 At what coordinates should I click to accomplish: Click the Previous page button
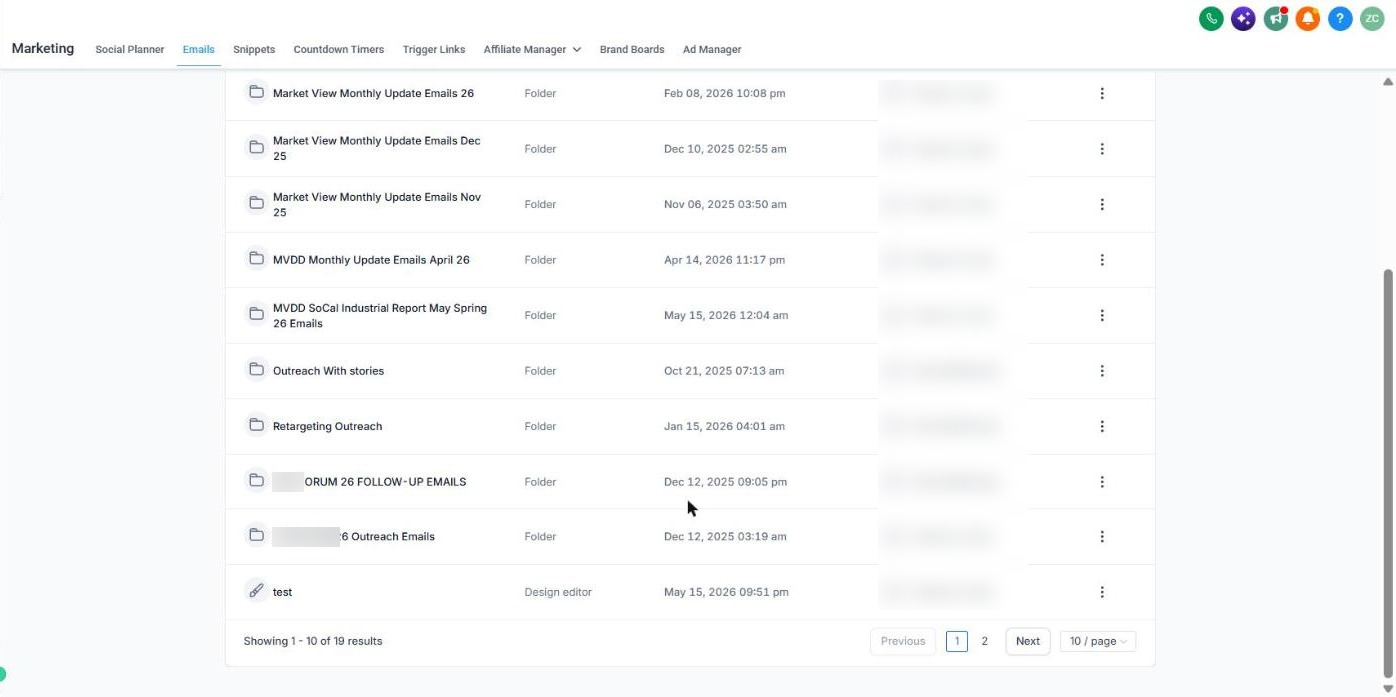click(903, 641)
